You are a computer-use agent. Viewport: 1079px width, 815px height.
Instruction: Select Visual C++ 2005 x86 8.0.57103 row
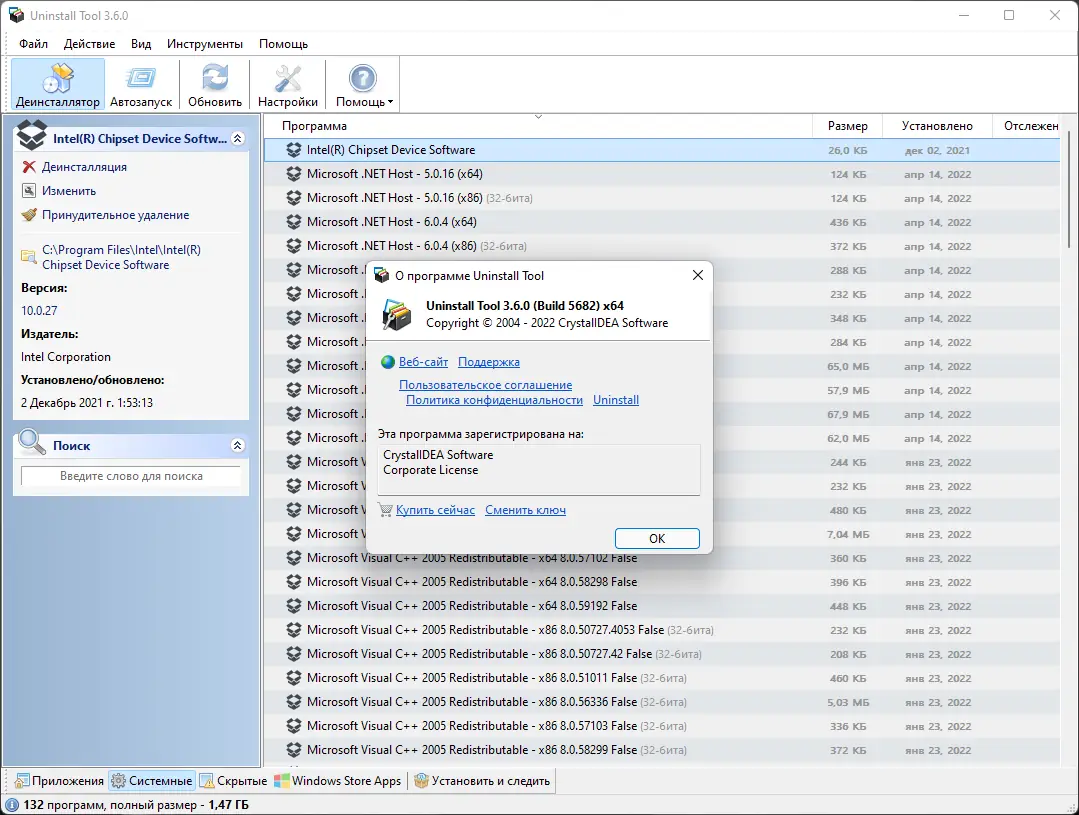tap(662, 726)
